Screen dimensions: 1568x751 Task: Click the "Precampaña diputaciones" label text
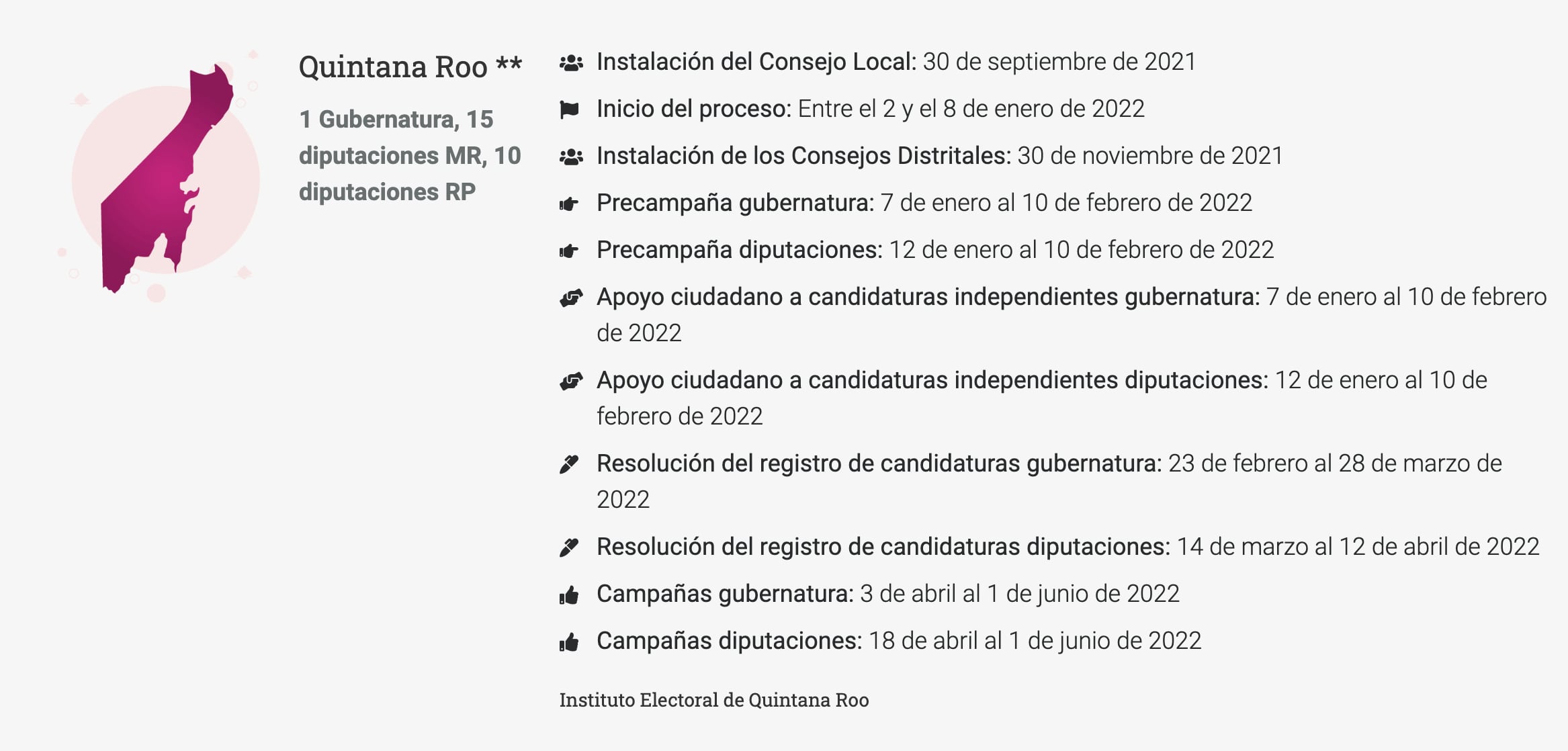pyautogui.click(x=739, y=250)
